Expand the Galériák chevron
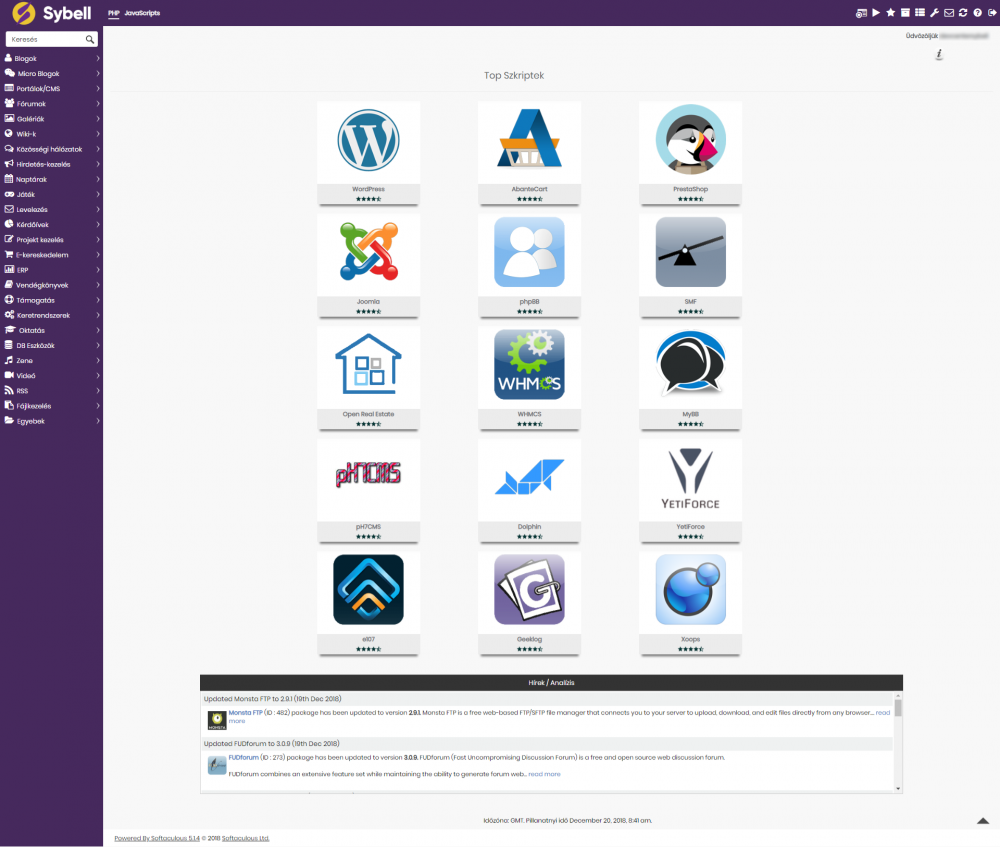 coord(98,119)
